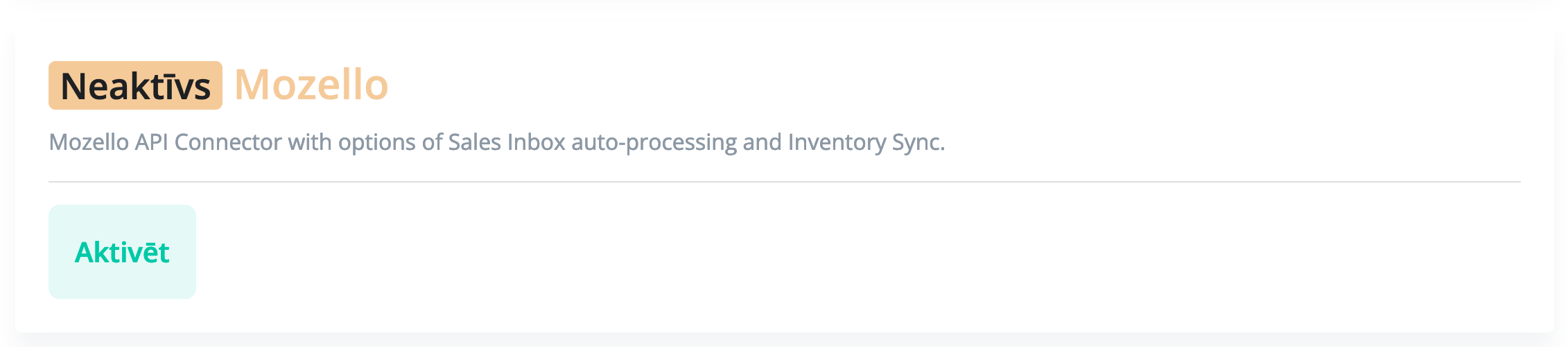Click the word "Connector" in the description

227,142
